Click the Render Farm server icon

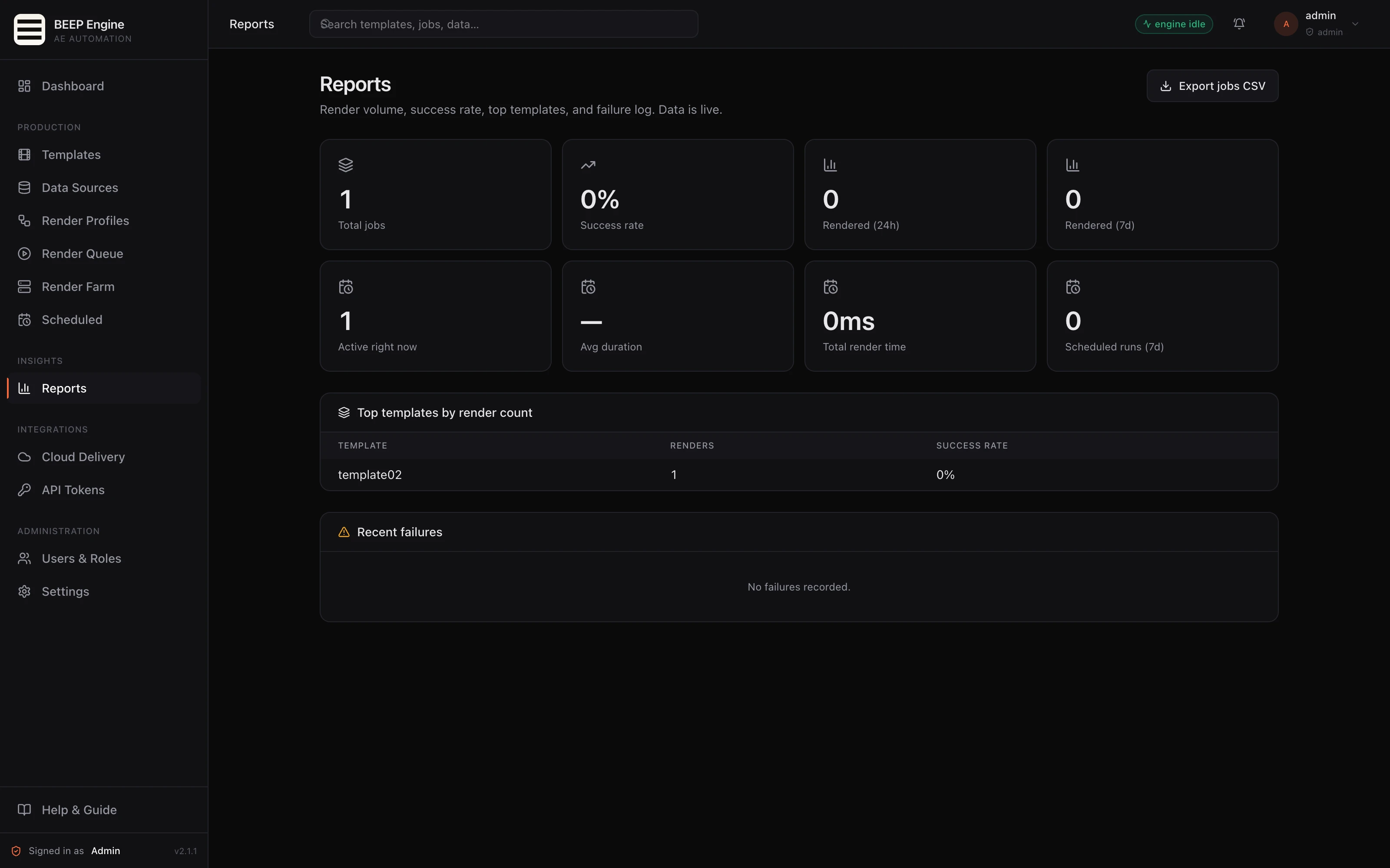pos(24,287)
